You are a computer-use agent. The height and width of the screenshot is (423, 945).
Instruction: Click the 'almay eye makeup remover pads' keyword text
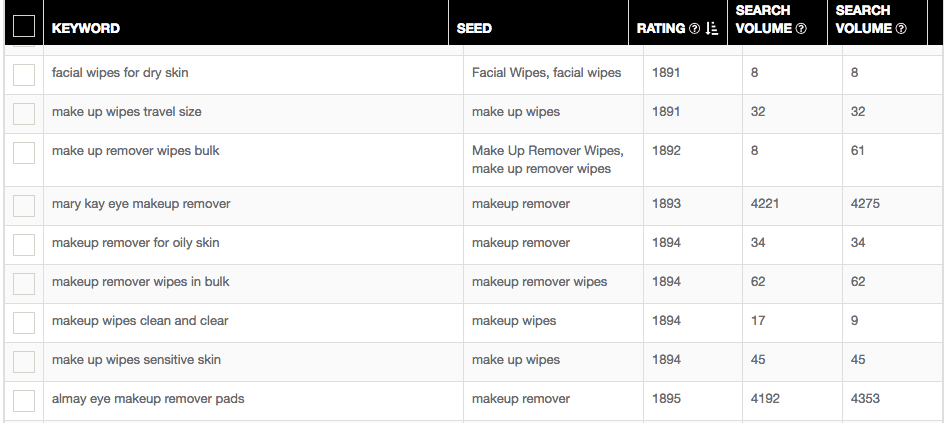click(148, 399)
